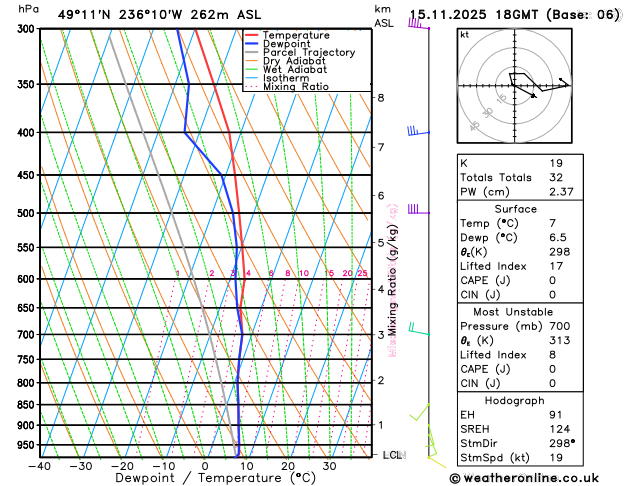629x486 pixels.
Task: Click the blue wind barb at 400 hPa
Action: tap(418, 131)
